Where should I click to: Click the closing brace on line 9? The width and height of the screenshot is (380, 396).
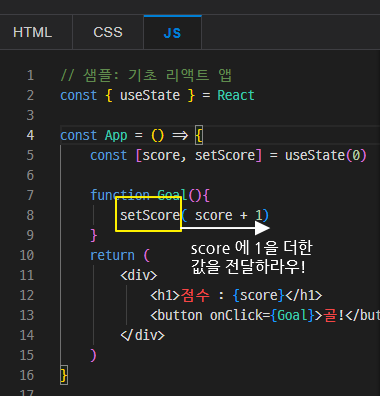(x=94, y=235)
